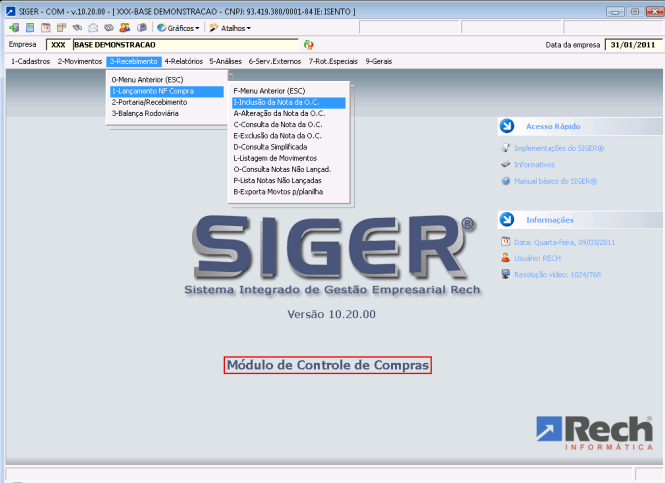Click the Informações arrow icon
Image resolution: width=665 pixels, height=483 pixels.
pyautogui.click(x=507, y=220)
